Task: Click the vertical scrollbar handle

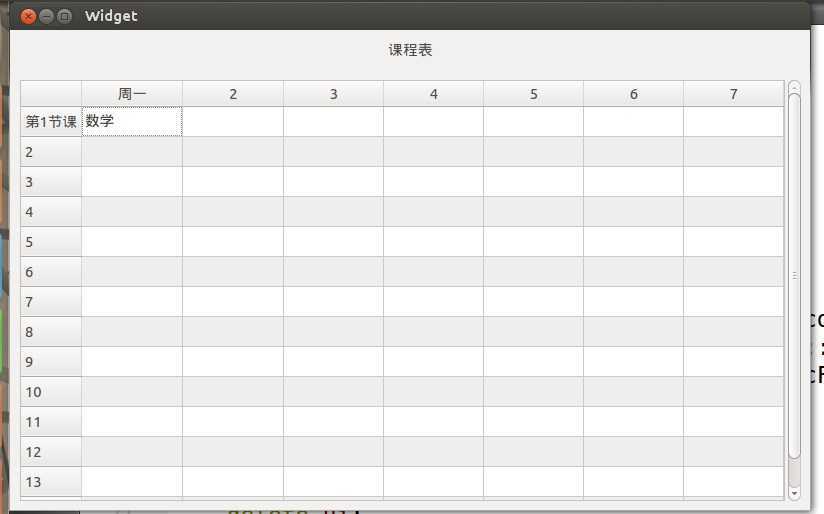Action: point(795,275)
